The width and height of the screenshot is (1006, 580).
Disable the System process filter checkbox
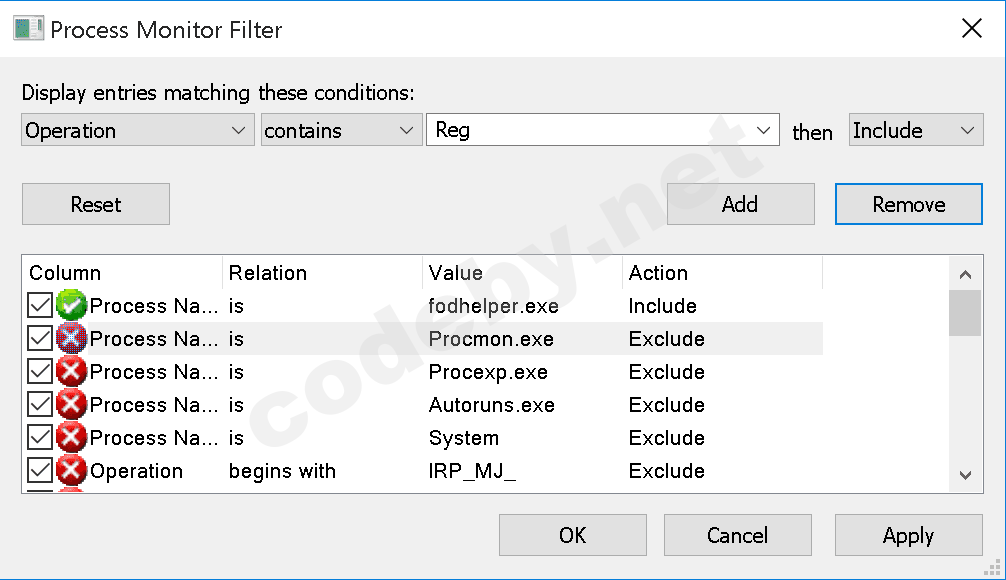(40, 438)
